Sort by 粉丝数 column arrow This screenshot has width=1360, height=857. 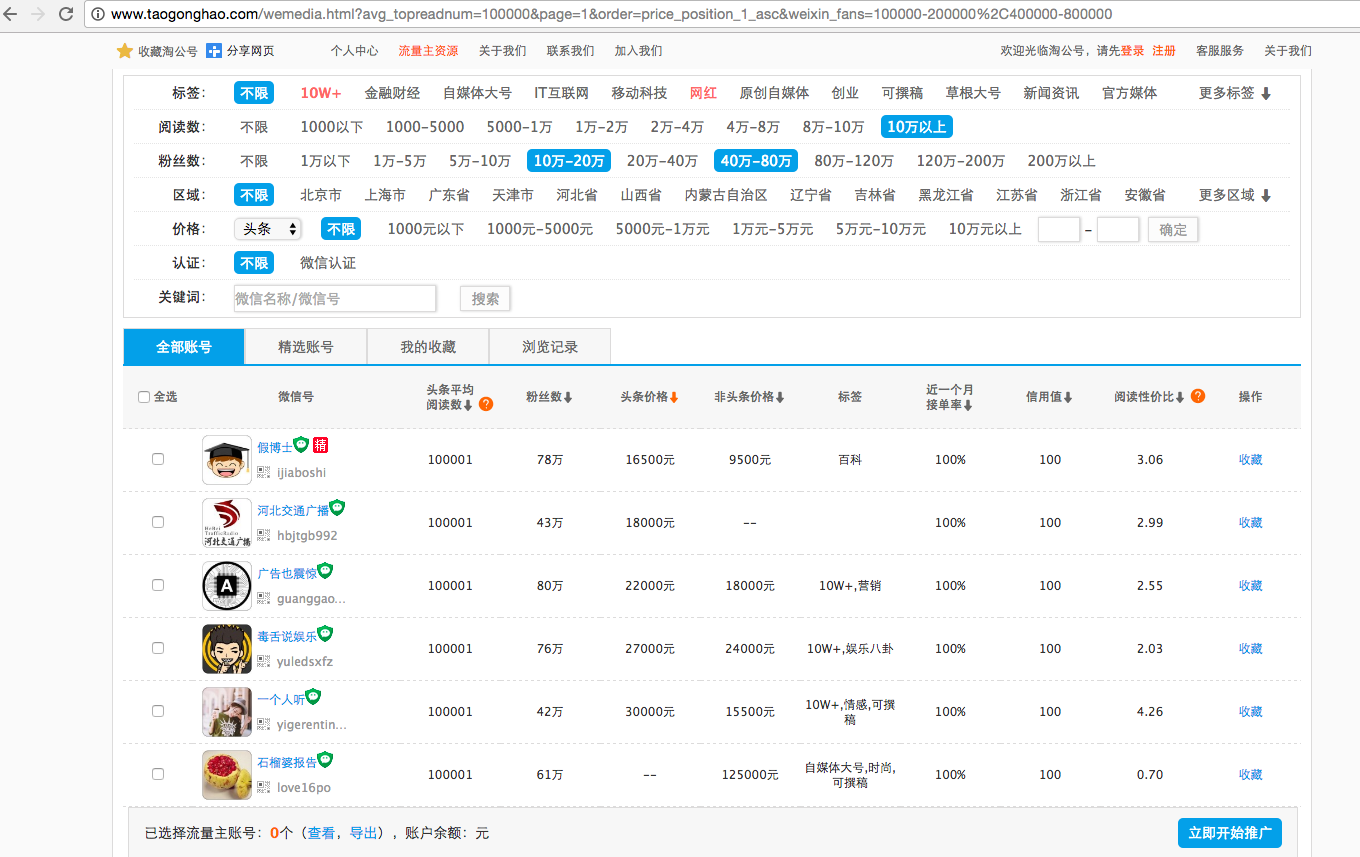568,397
